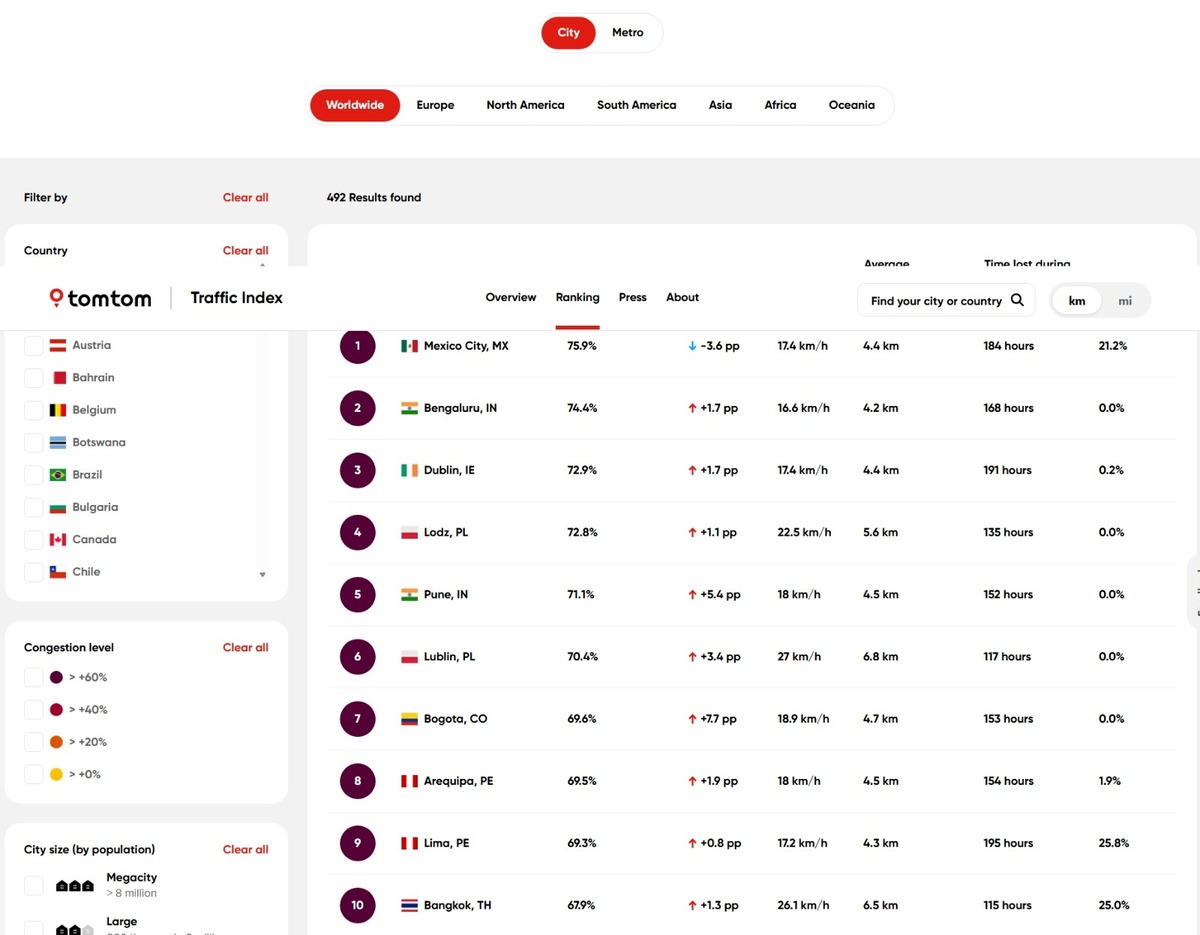The width and height of the screenshot is (1200, 935).
Task: Click the search magnifier icon
Action: (x=1017, y=300)
